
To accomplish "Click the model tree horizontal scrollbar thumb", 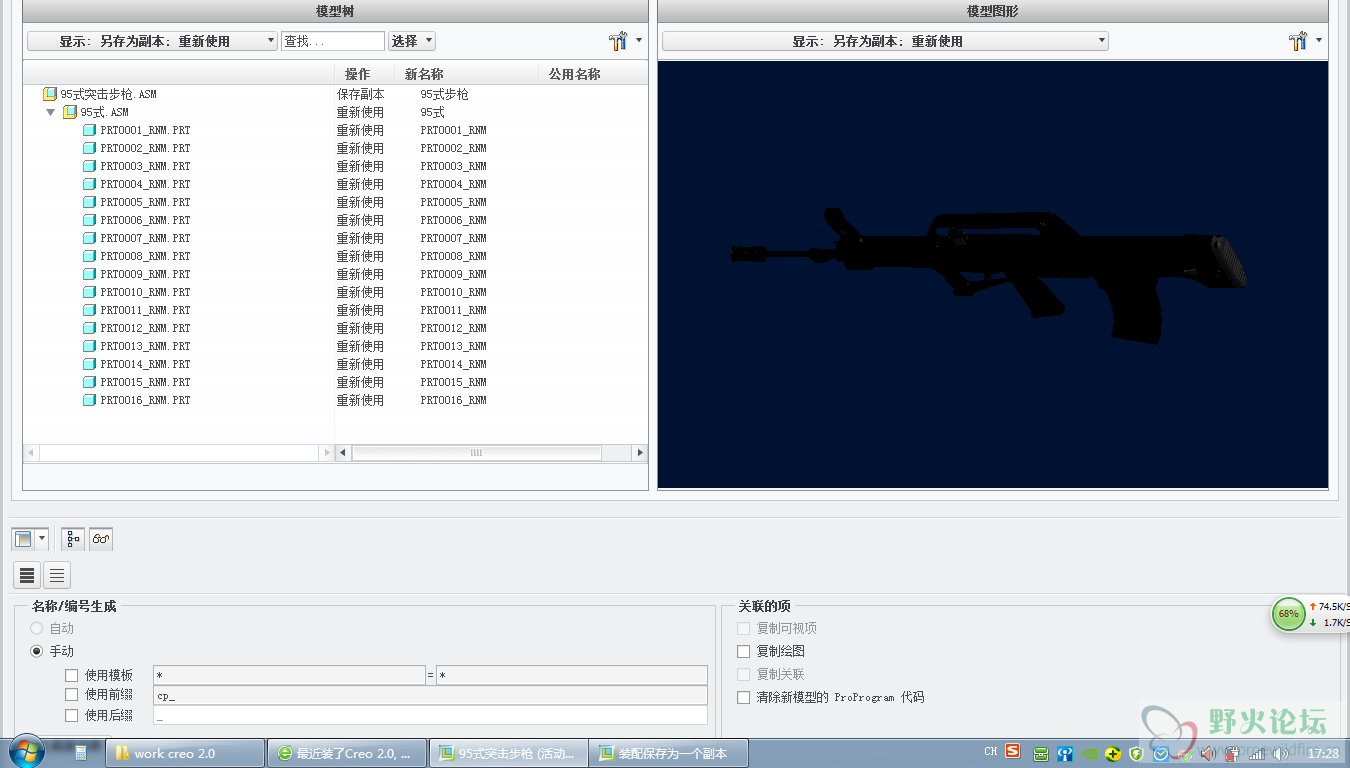I will (x=476, y=453).
